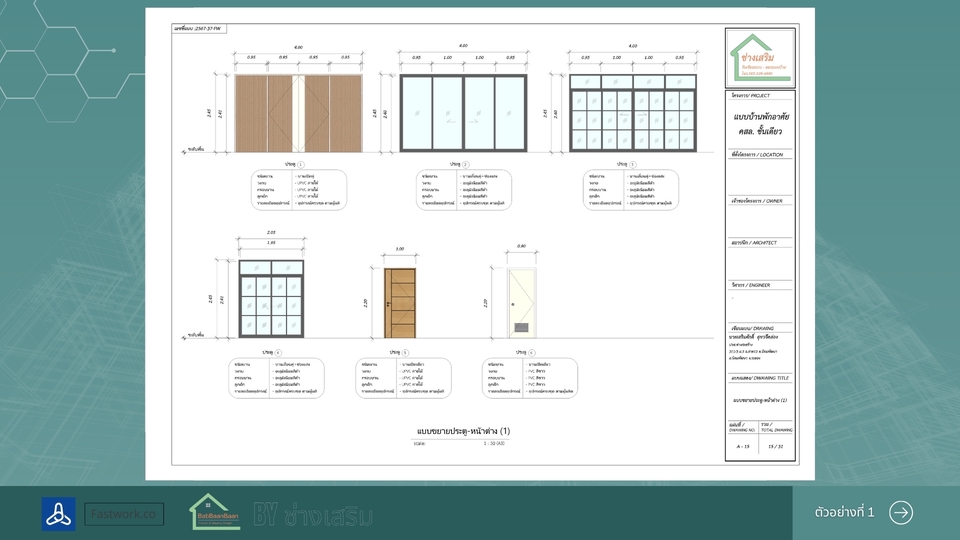Click the Fastwork.co text box
Screen dimensions: 960x540
[x=124, y=514]
